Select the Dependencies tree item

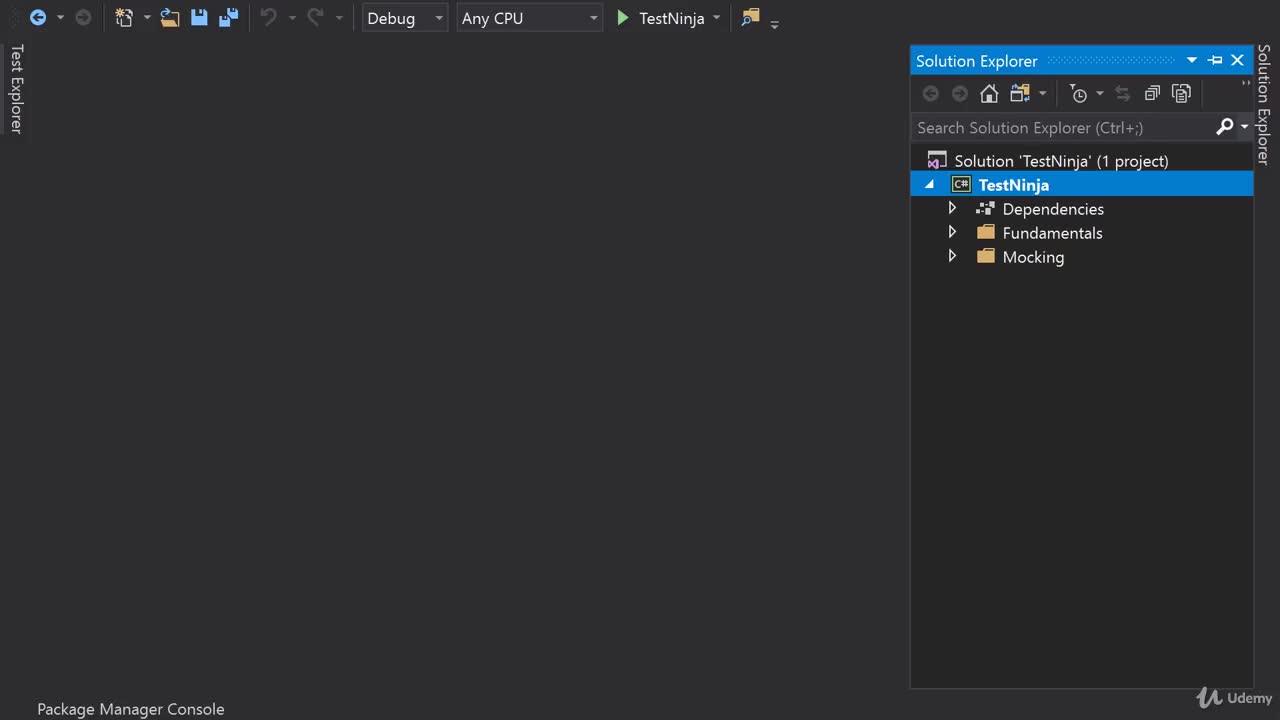1053,209
